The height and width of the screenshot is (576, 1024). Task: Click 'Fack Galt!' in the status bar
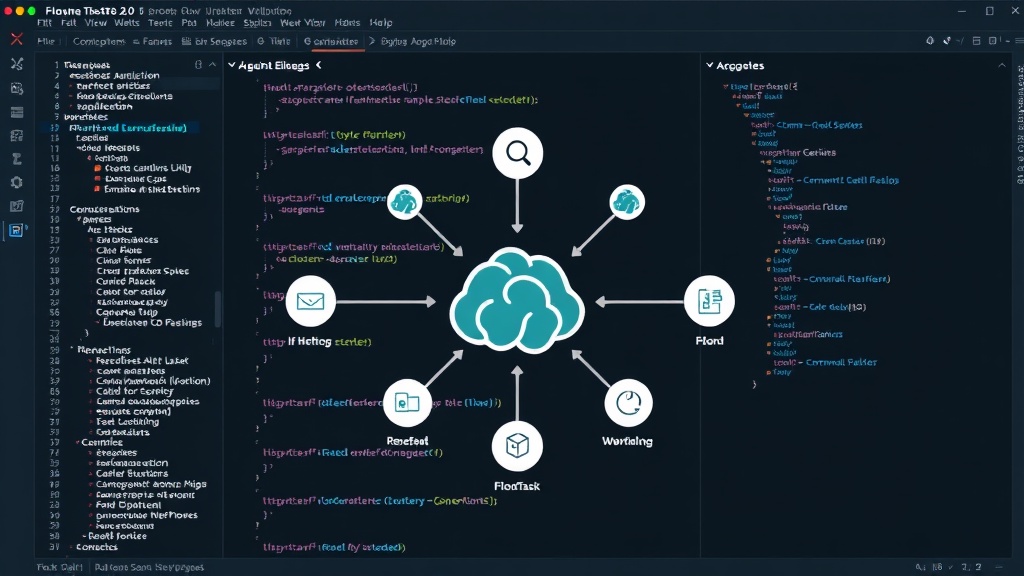point(59,567)
